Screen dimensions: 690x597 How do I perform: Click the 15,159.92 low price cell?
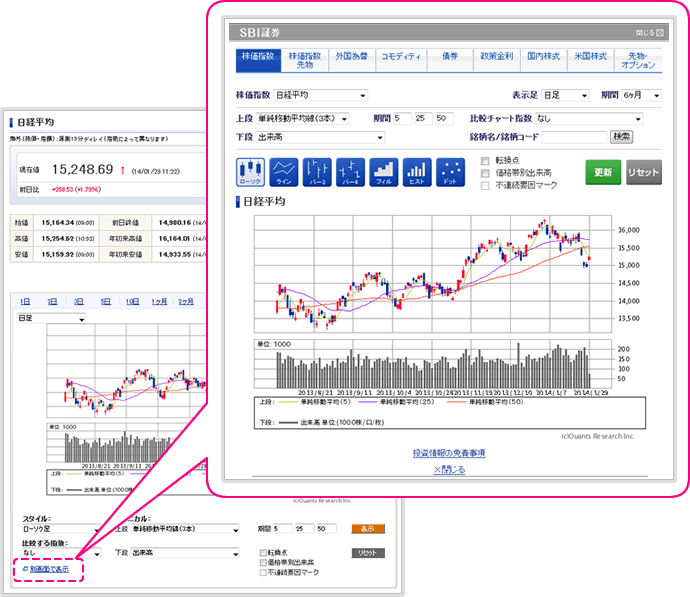click(x=68, y=255)
